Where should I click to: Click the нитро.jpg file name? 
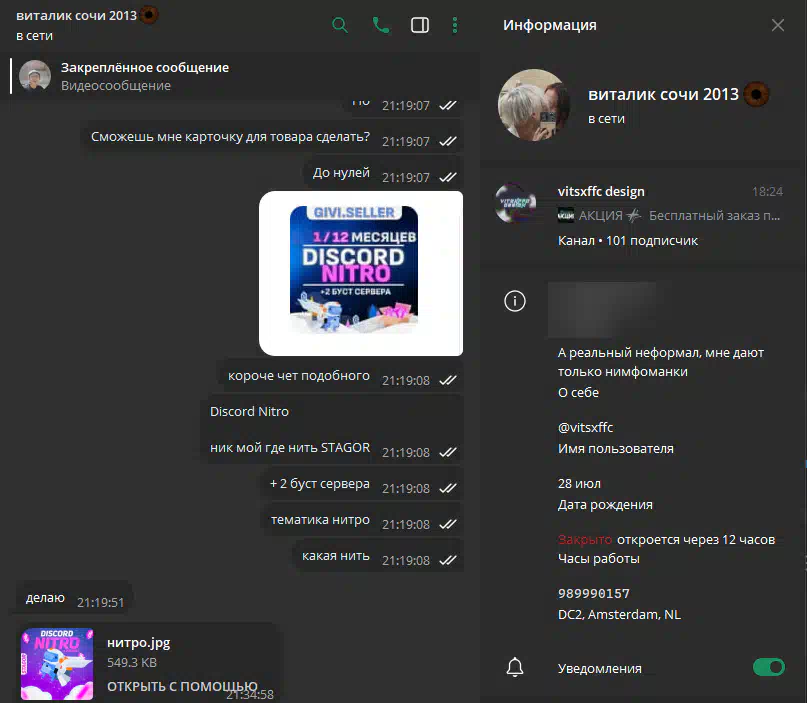[138, 643]
